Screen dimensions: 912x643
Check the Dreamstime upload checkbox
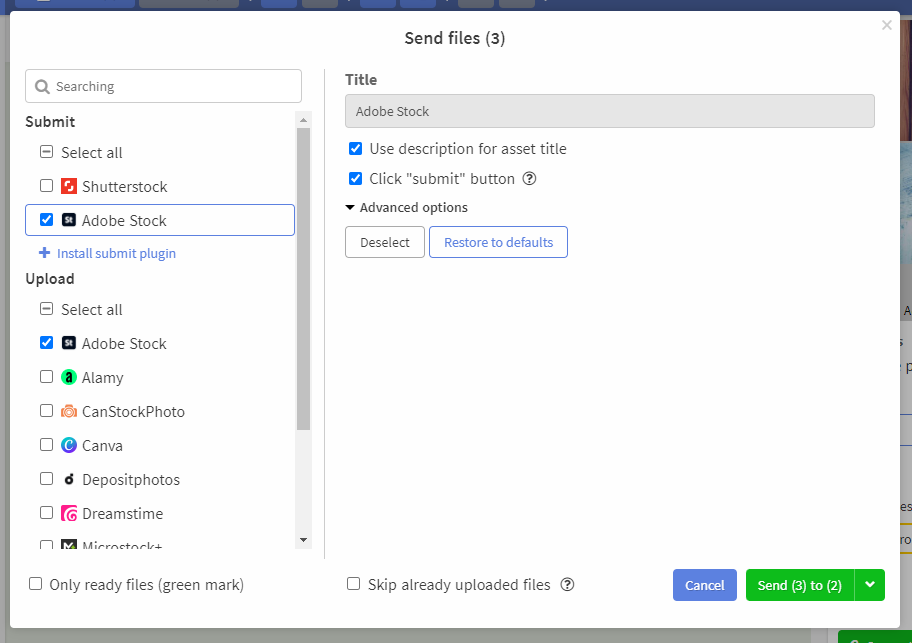pos(46,512)
